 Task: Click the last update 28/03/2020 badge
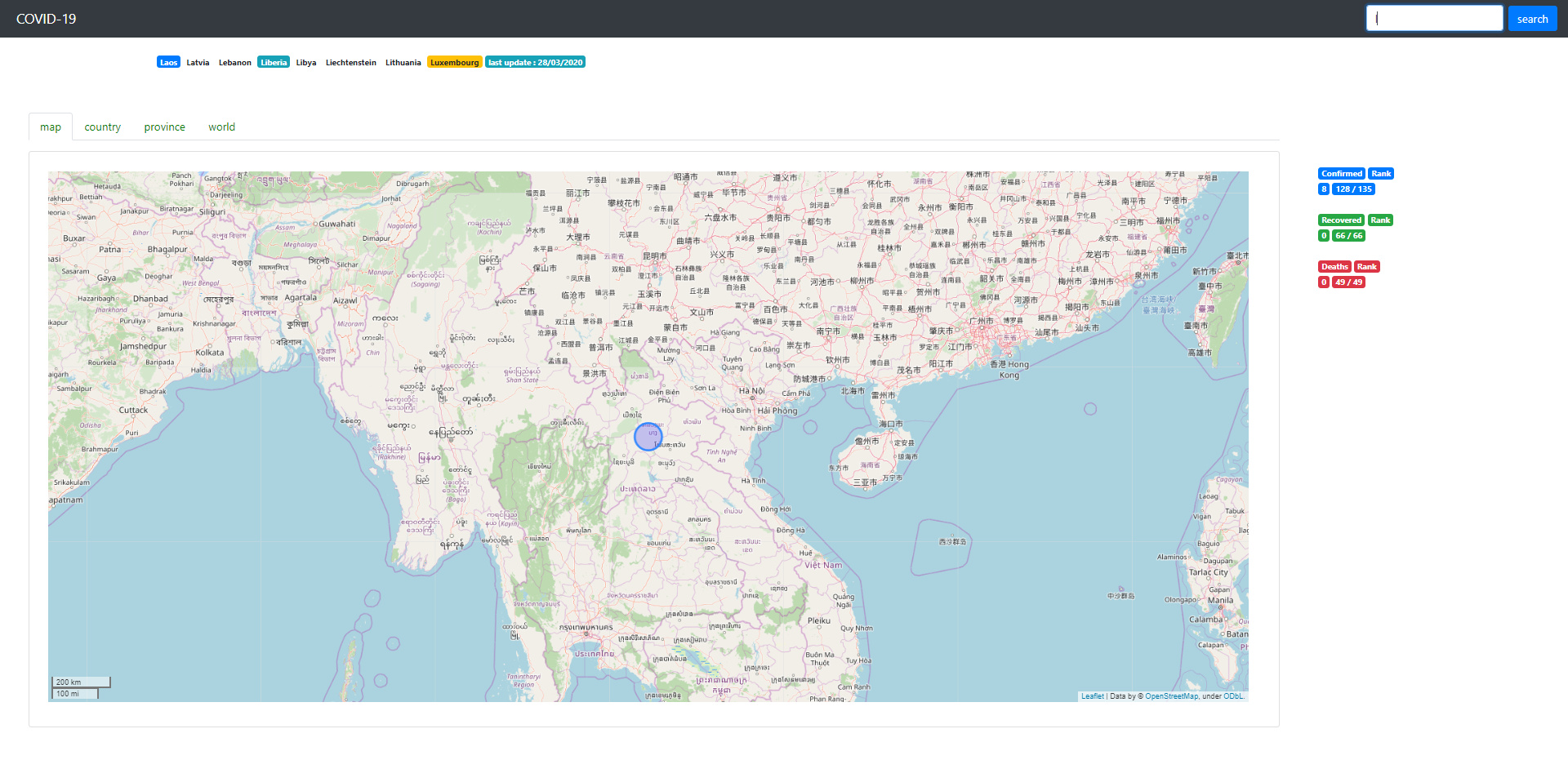coord(536,62)
